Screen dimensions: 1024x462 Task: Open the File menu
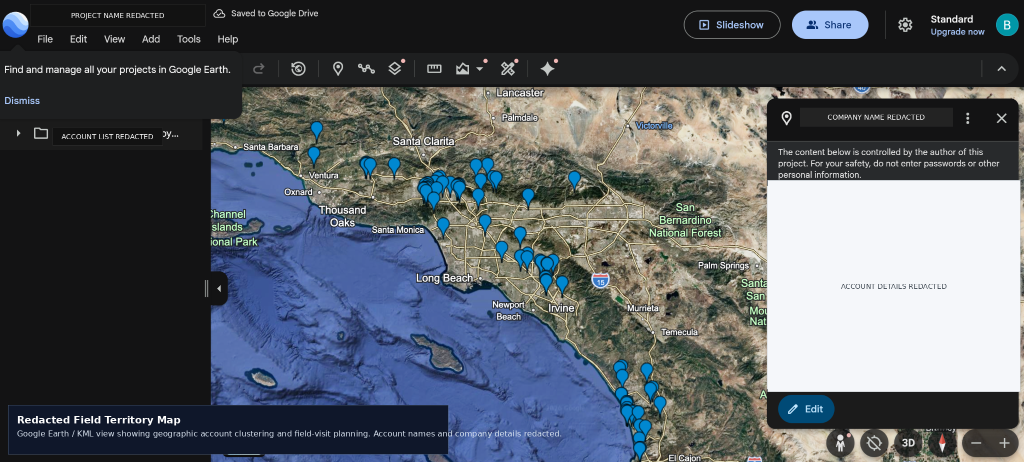tap(45, 39)
